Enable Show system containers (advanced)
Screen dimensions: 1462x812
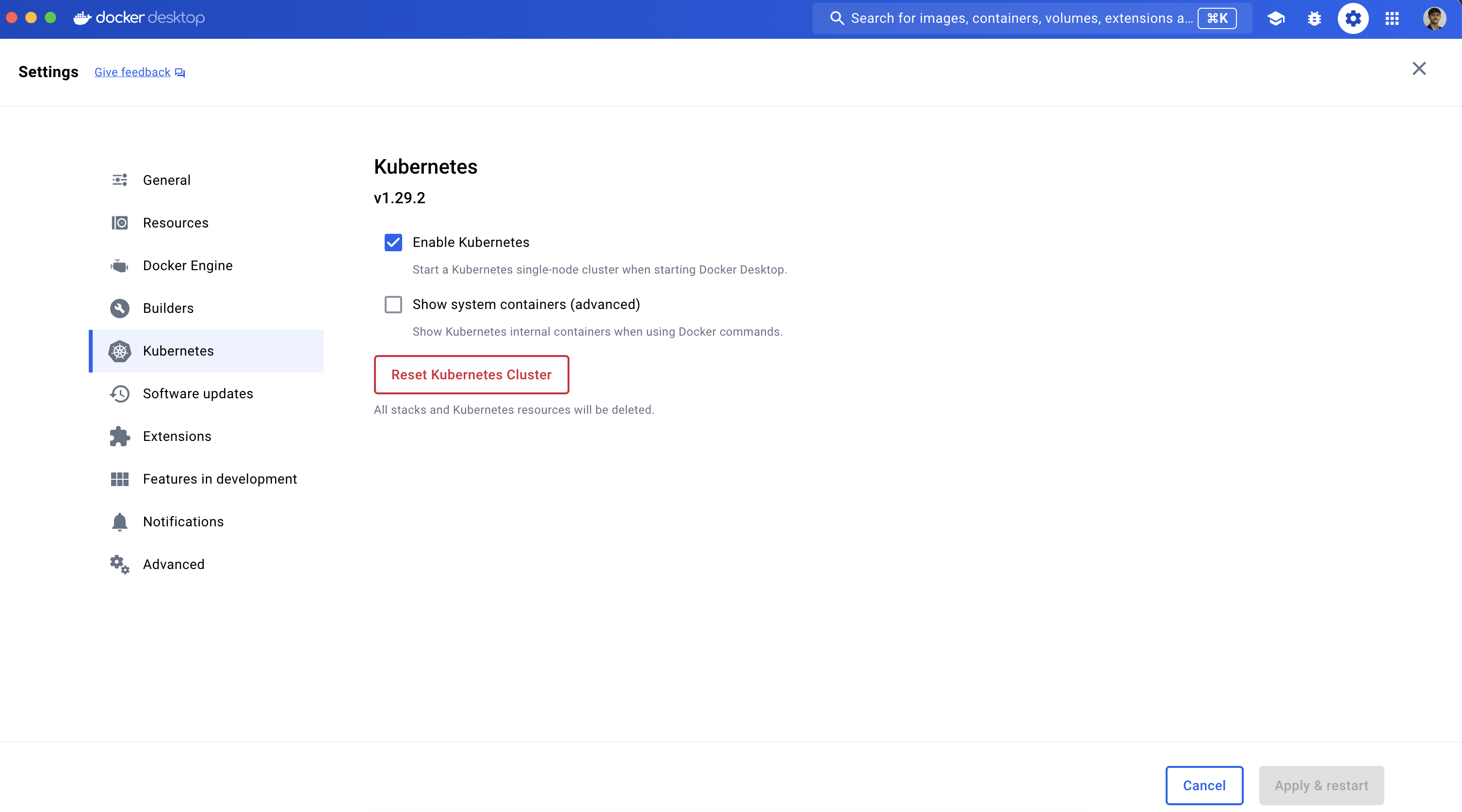pyautogui.click(x=393, y=304)
